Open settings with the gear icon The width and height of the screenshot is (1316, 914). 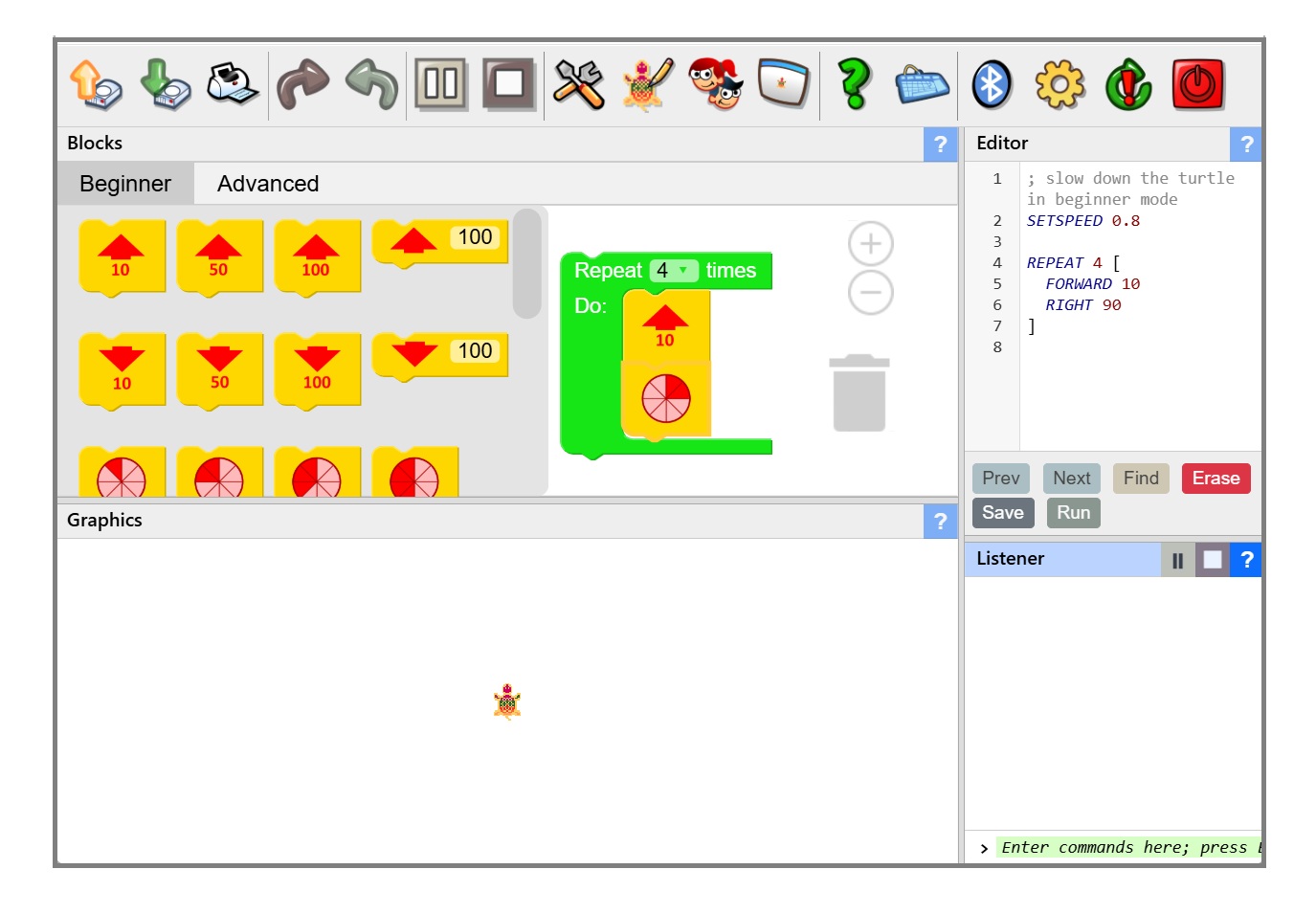point(1059,85)
